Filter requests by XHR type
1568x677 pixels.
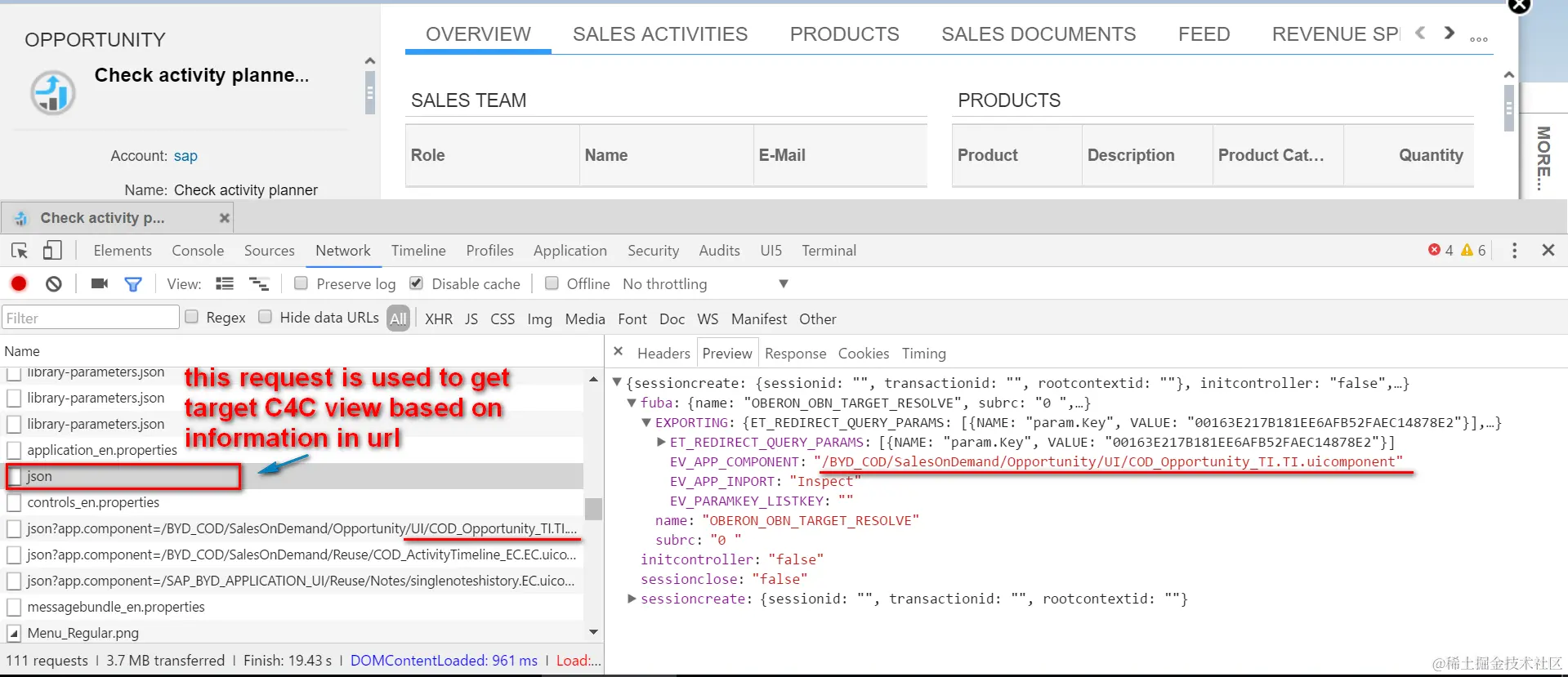(439, 318)
